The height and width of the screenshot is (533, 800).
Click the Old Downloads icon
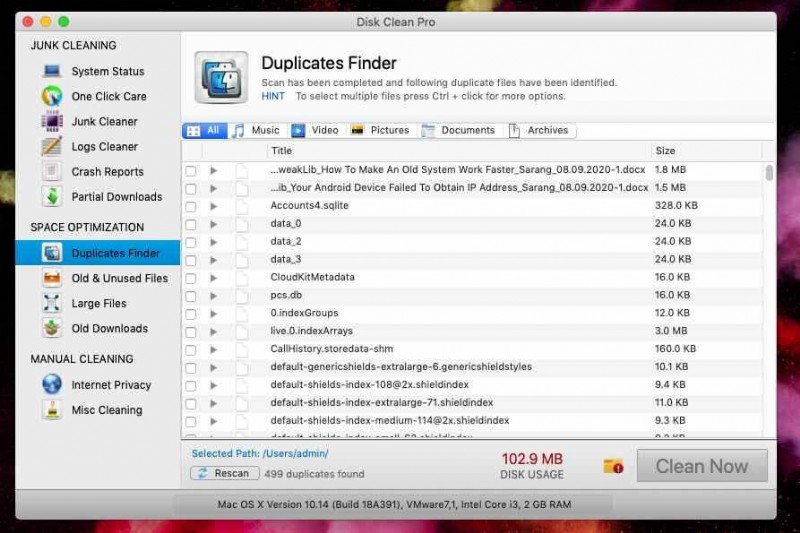coord(52,328)
